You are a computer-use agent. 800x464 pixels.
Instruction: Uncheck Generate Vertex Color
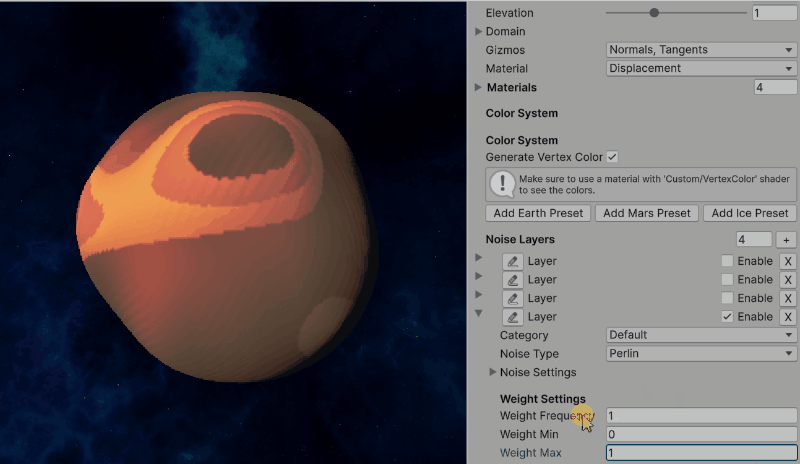(612, 158)
